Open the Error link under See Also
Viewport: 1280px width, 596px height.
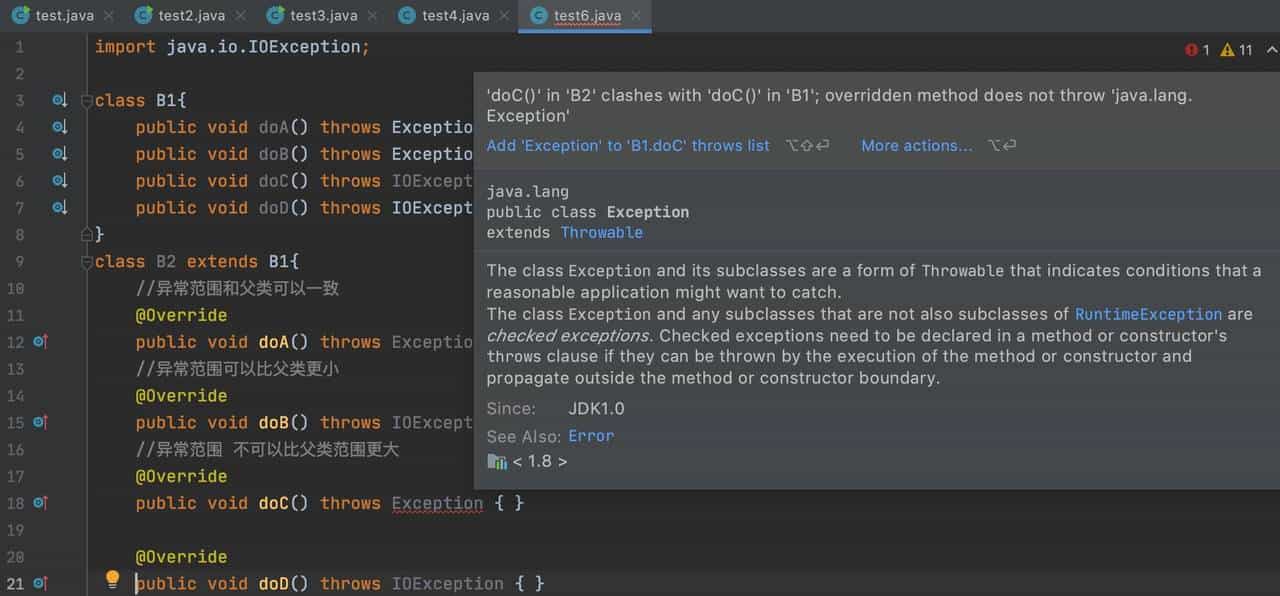click(x=591, y=436)
